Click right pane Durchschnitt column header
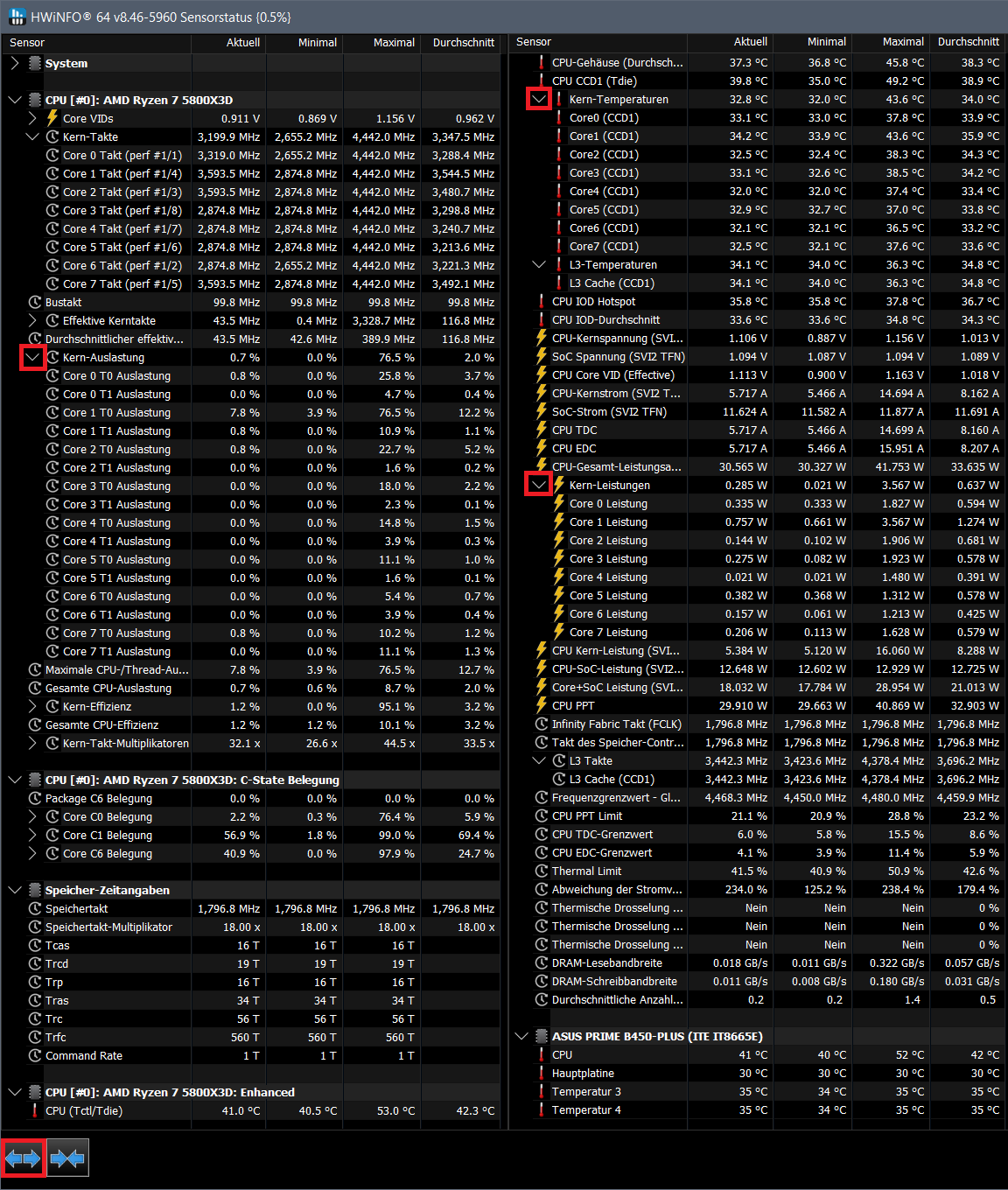 coord(966,41)
